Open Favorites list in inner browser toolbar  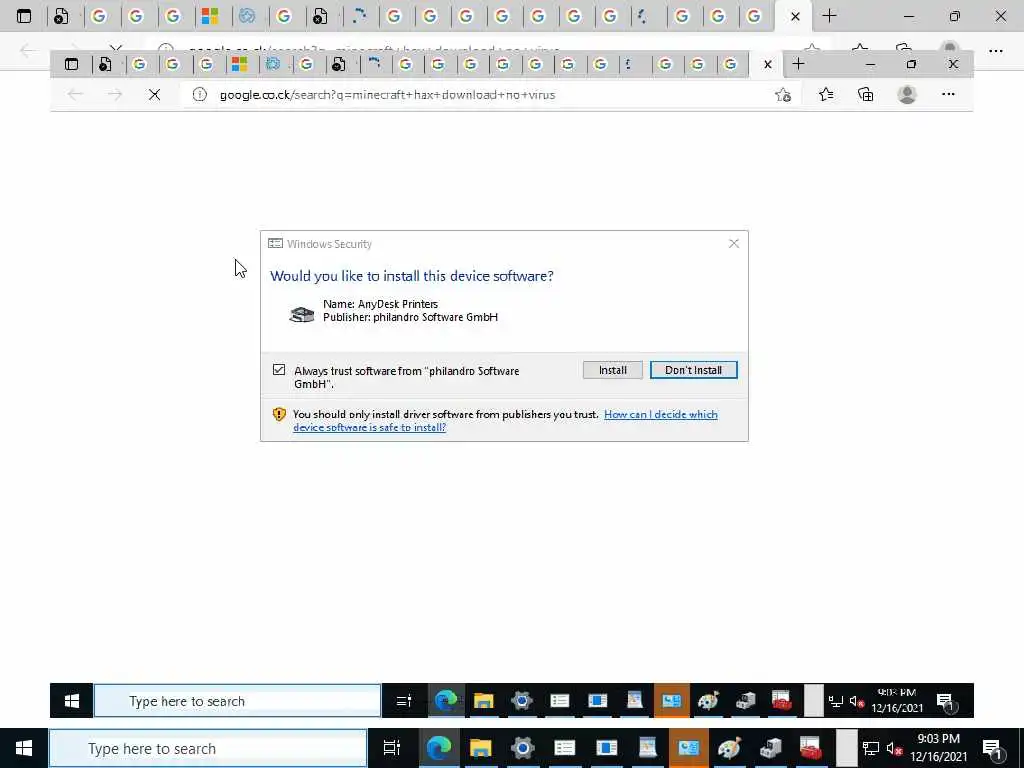[825, 95]
